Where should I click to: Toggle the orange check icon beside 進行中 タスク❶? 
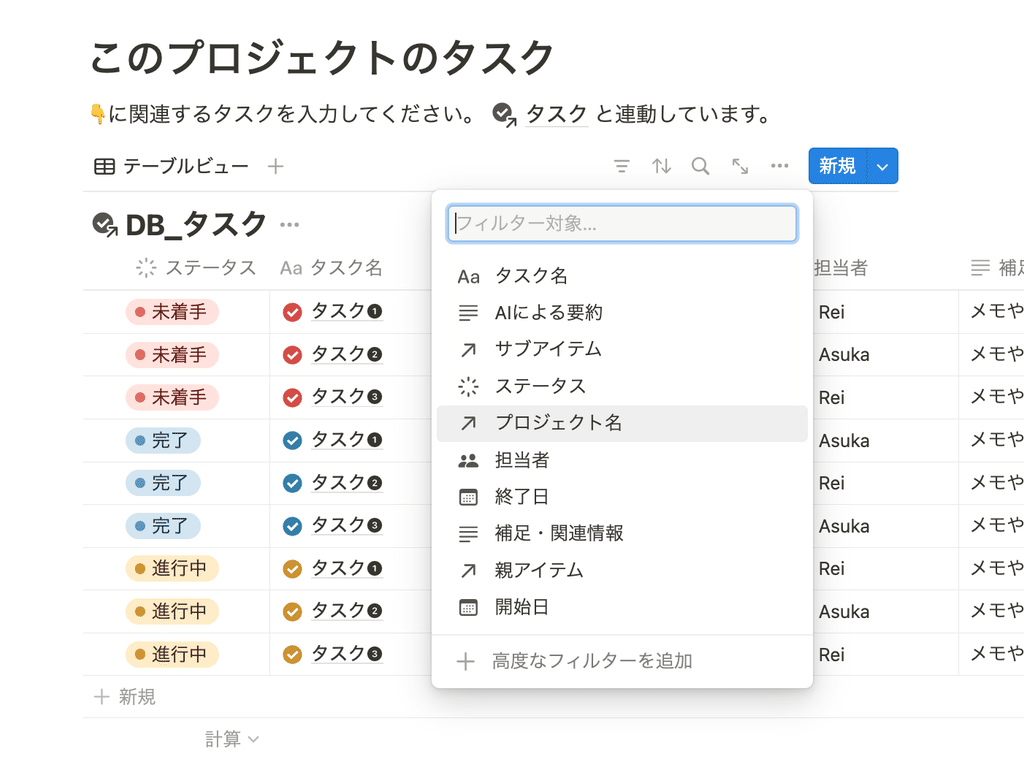point(292,569)
